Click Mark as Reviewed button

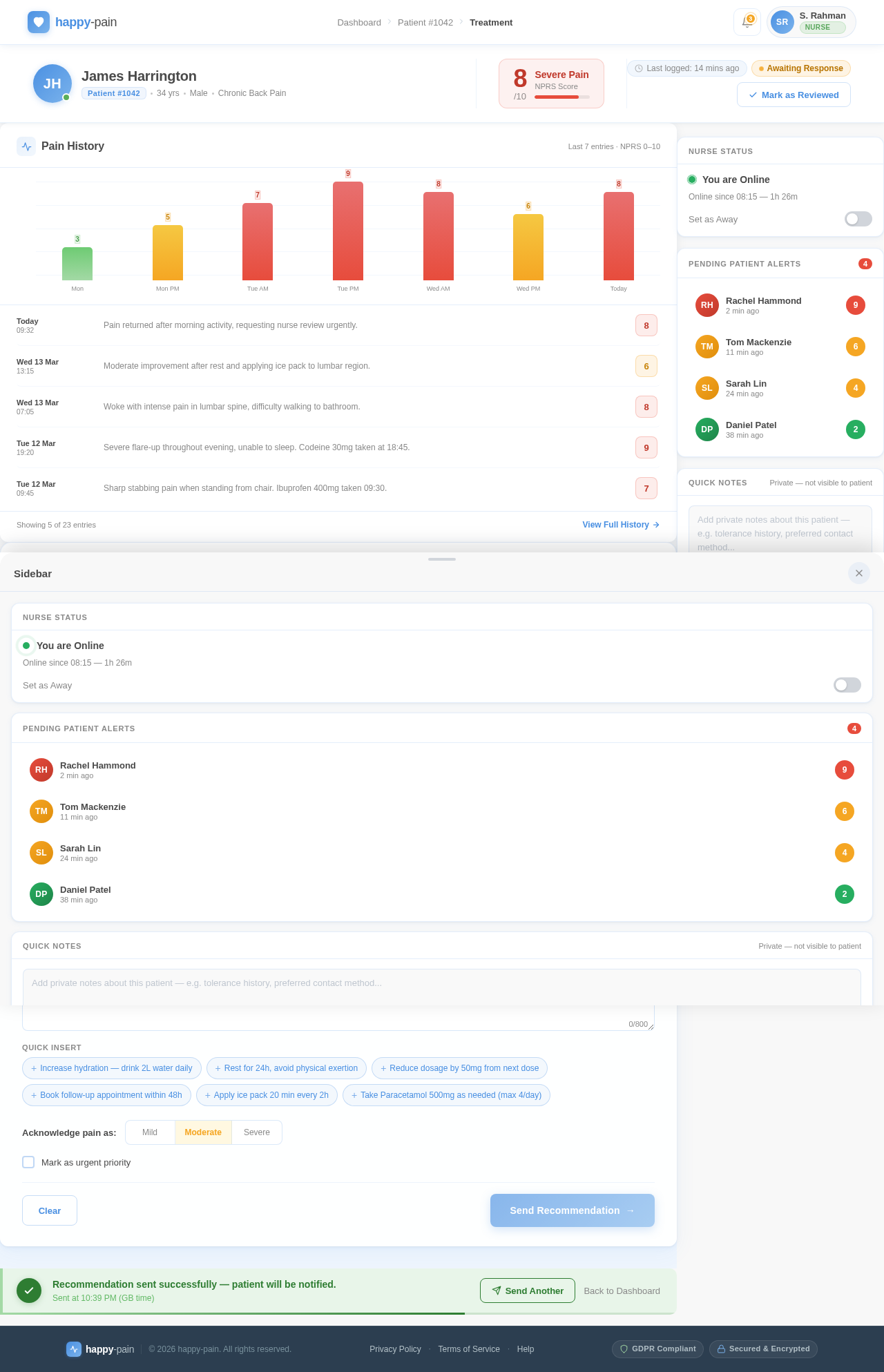(x=794, y=95)
